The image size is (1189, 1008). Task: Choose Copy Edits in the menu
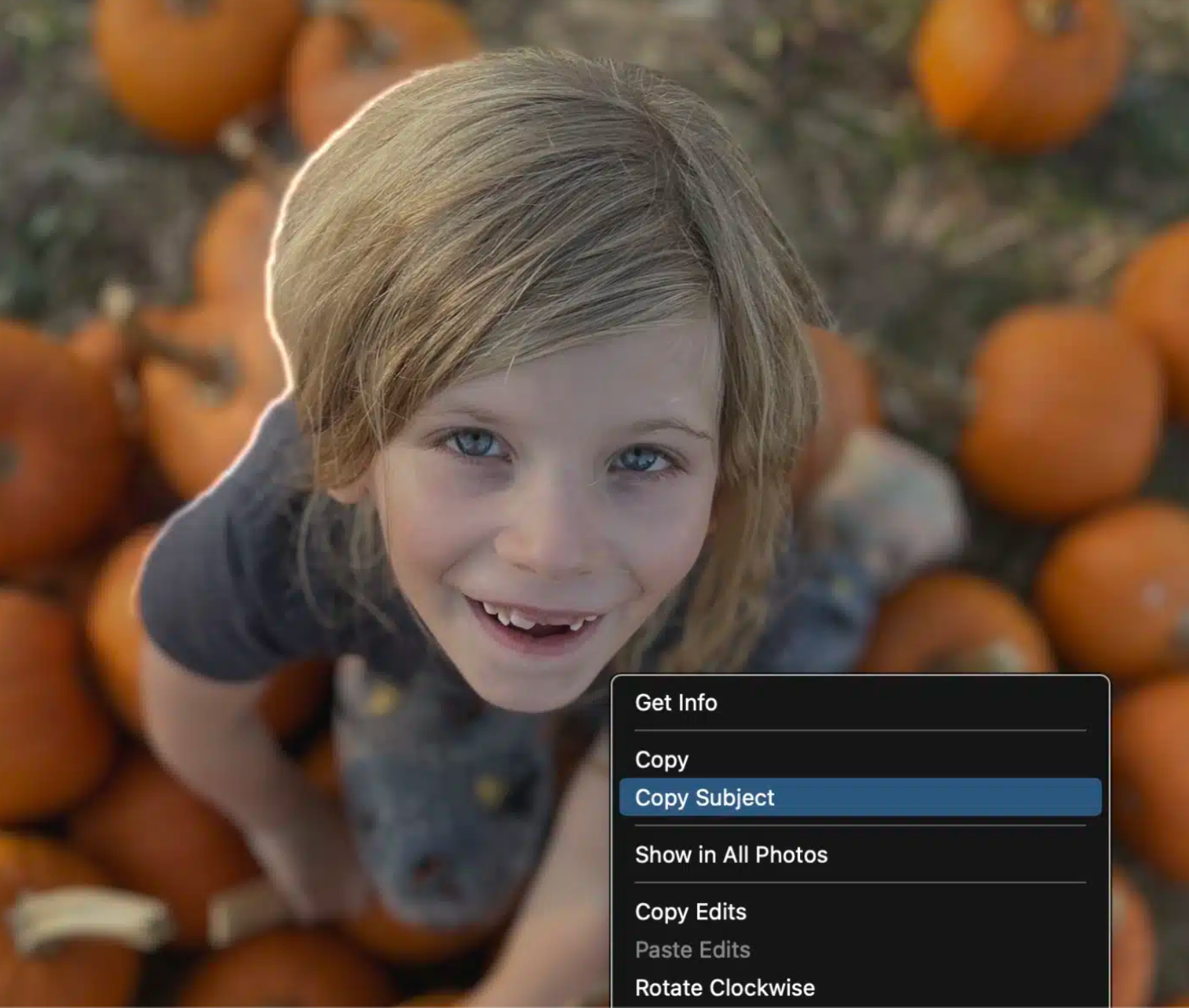[860, 912]
